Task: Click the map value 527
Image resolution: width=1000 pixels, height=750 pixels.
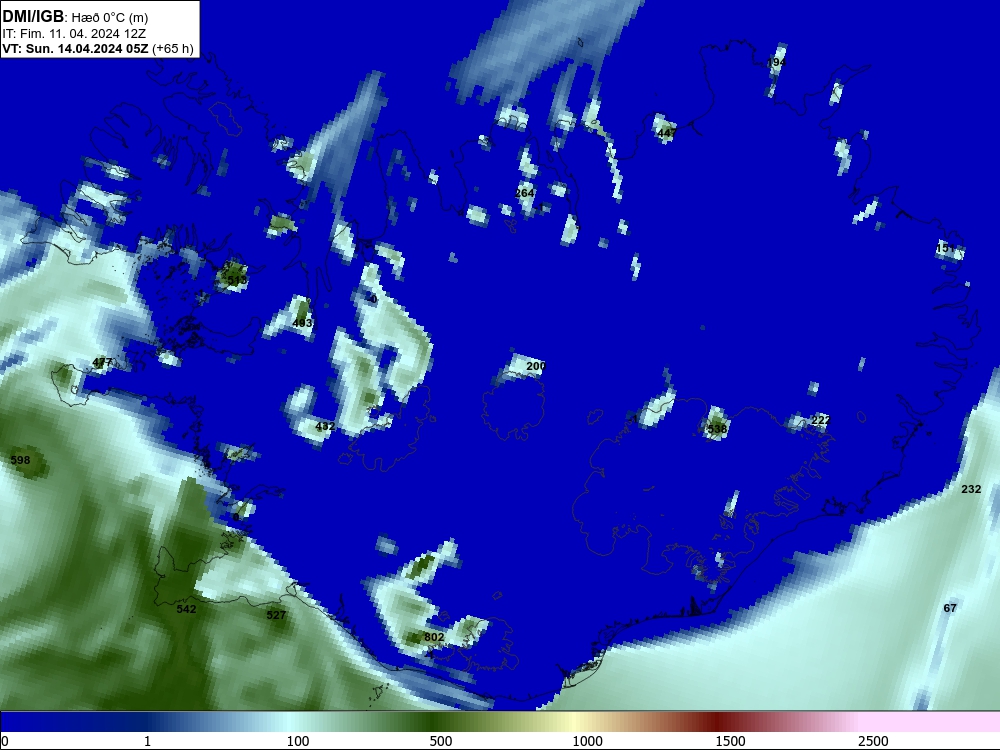Action: [x=276, y=615]
